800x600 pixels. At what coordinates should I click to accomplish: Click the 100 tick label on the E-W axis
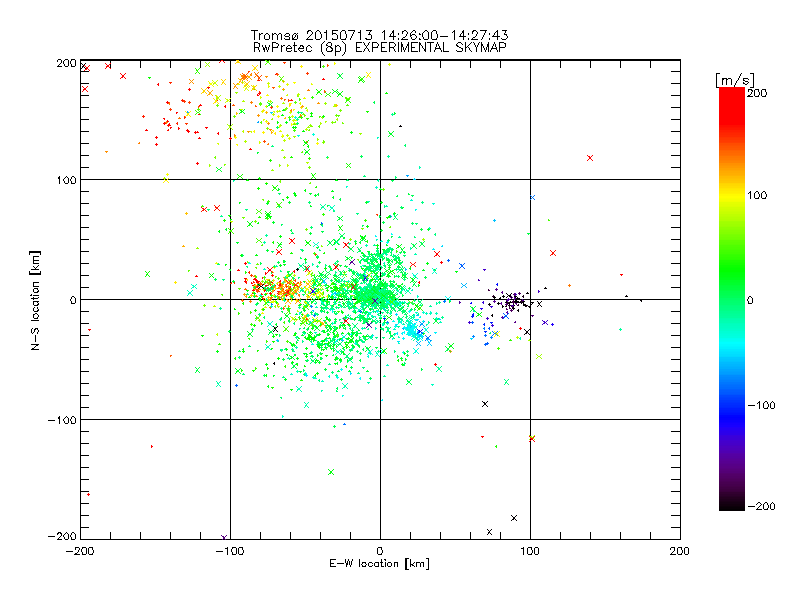[530, 552]
